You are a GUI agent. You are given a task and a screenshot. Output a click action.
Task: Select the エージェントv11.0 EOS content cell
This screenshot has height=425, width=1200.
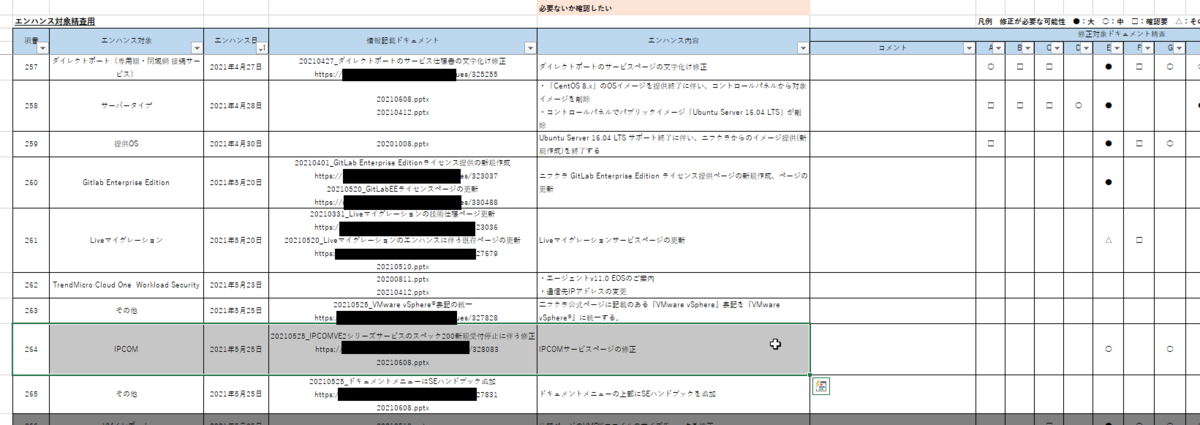point(673,285)
